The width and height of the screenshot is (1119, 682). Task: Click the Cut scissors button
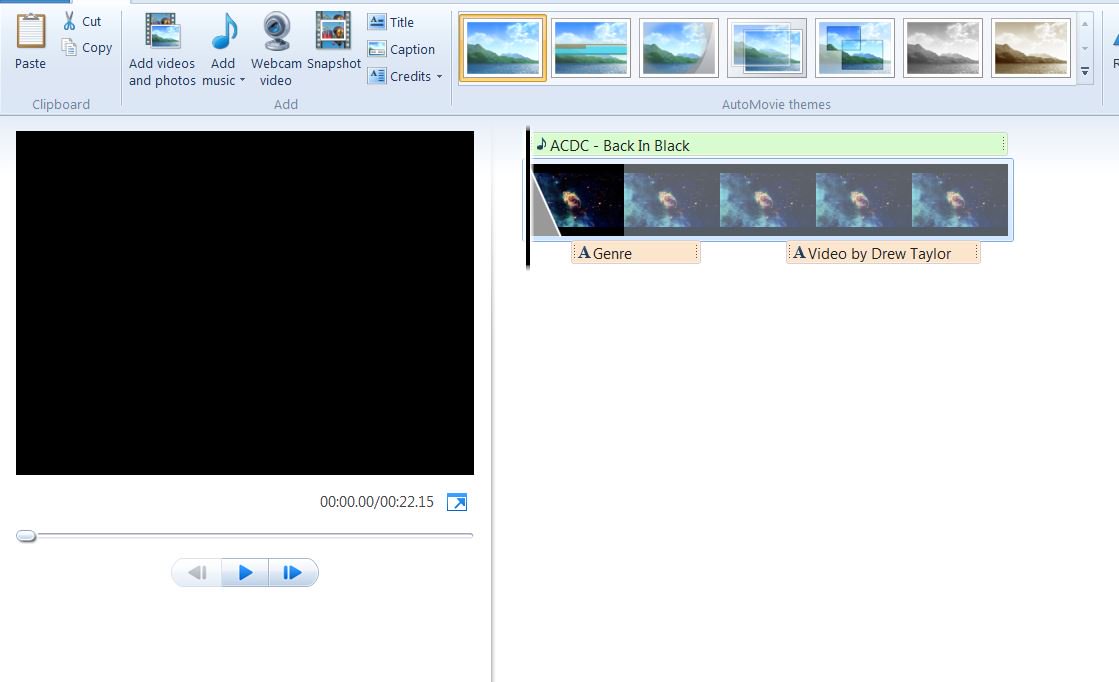click(82, 21)
